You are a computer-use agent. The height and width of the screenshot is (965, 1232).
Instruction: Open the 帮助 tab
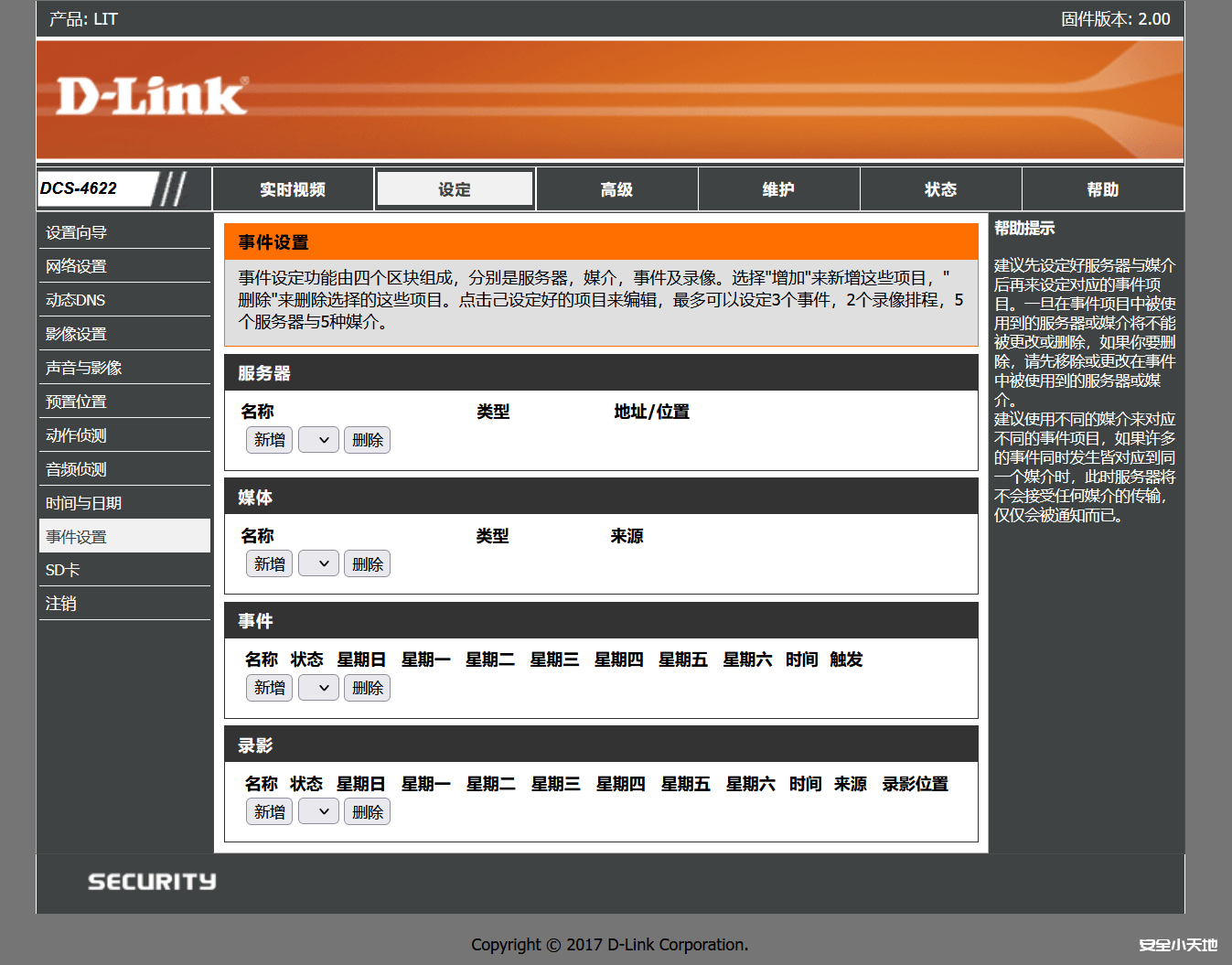pos(1102,188)
